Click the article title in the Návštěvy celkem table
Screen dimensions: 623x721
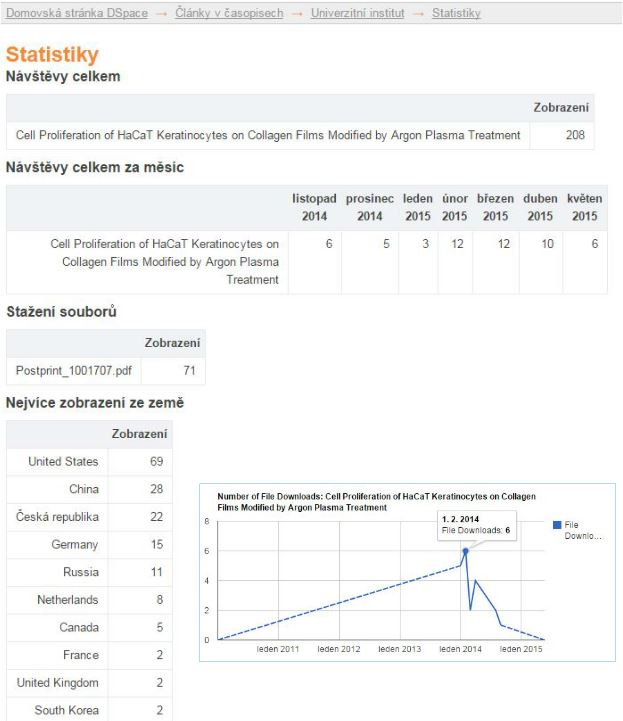[268, 135]
